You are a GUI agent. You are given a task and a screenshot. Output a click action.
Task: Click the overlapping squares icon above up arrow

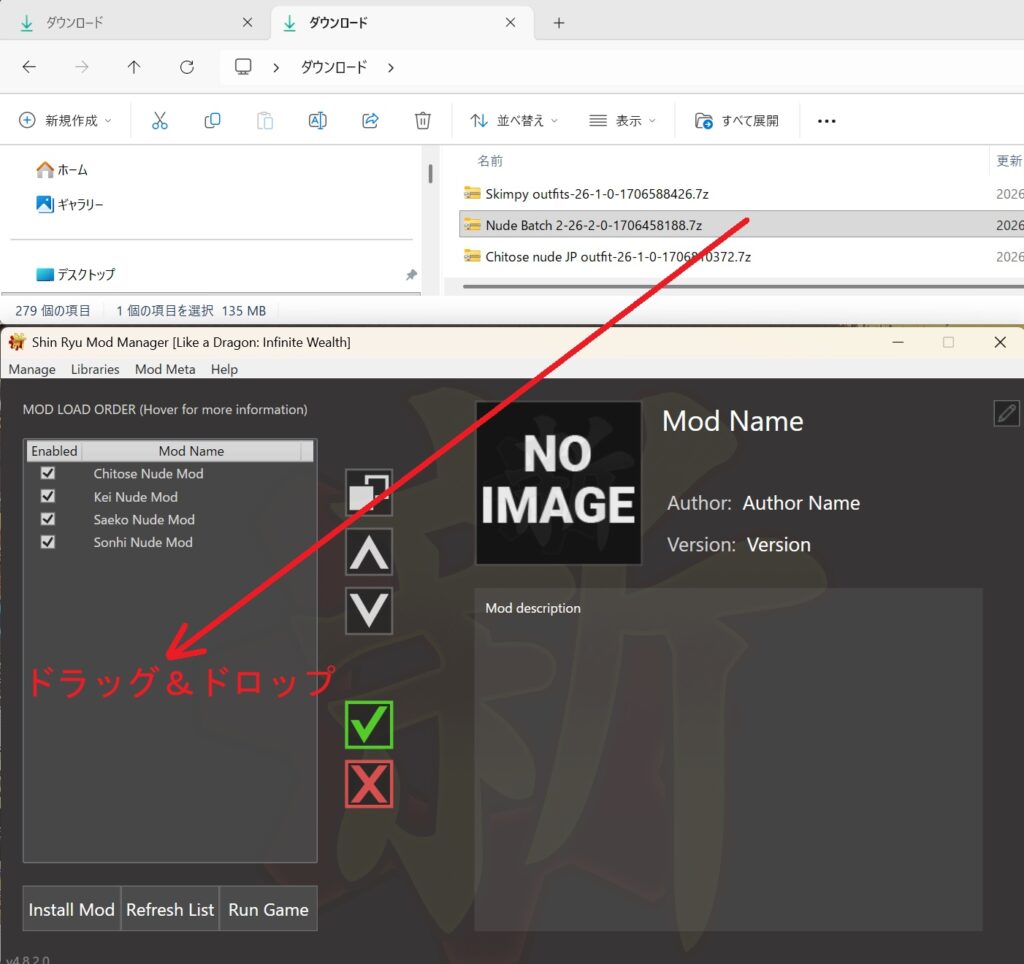(x=369, y=492)
